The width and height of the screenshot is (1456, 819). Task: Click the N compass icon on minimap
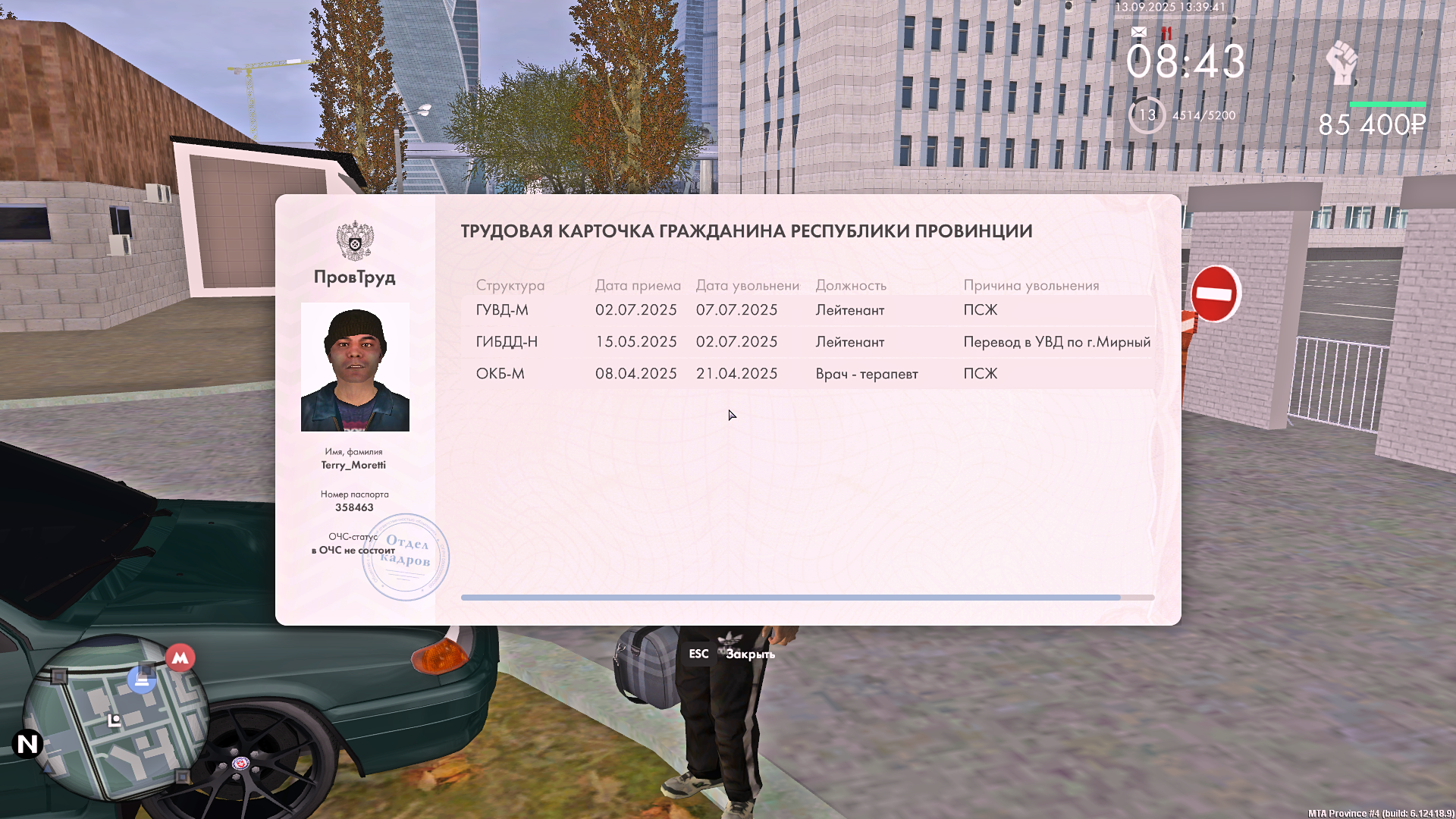coord(27,744)
